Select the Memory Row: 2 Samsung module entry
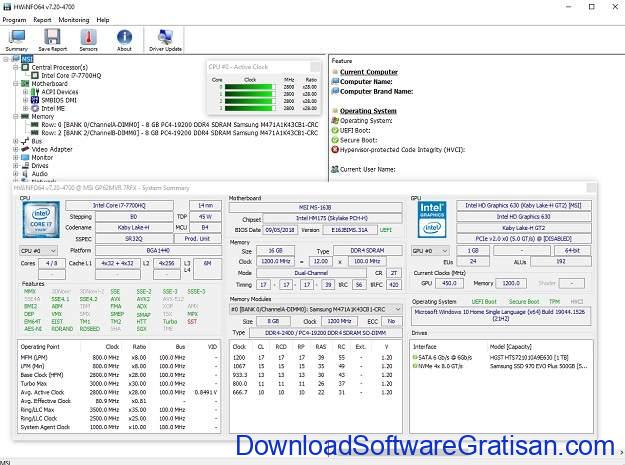This screenshot has height=465, width=625. click(x=180, y=133)
